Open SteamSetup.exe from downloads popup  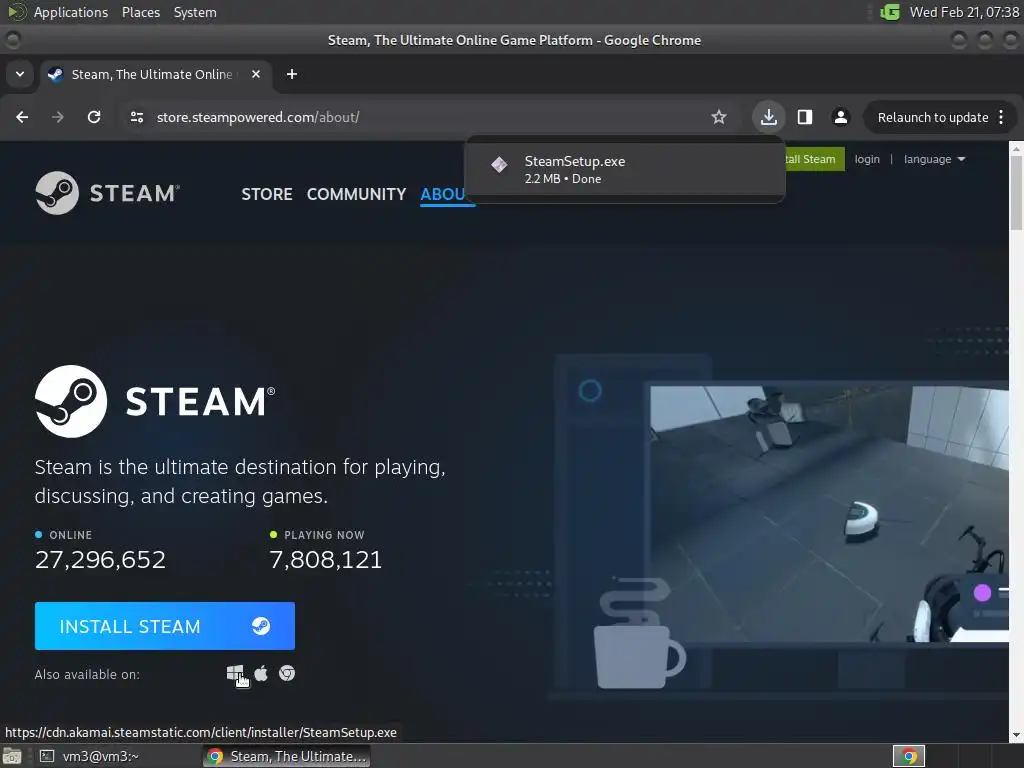(x=625, y=170)
